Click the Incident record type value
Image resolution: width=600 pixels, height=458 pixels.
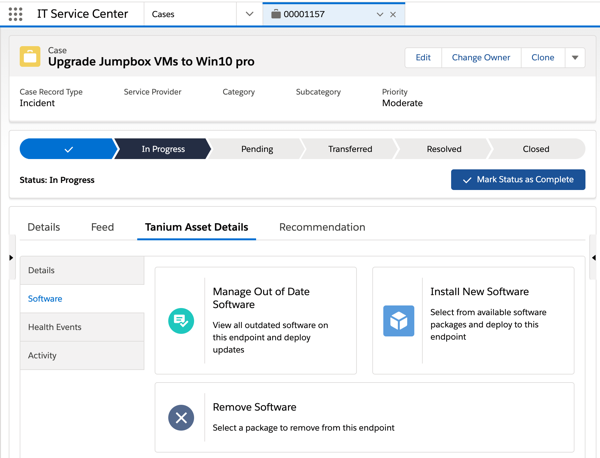(x=37, y=103)
